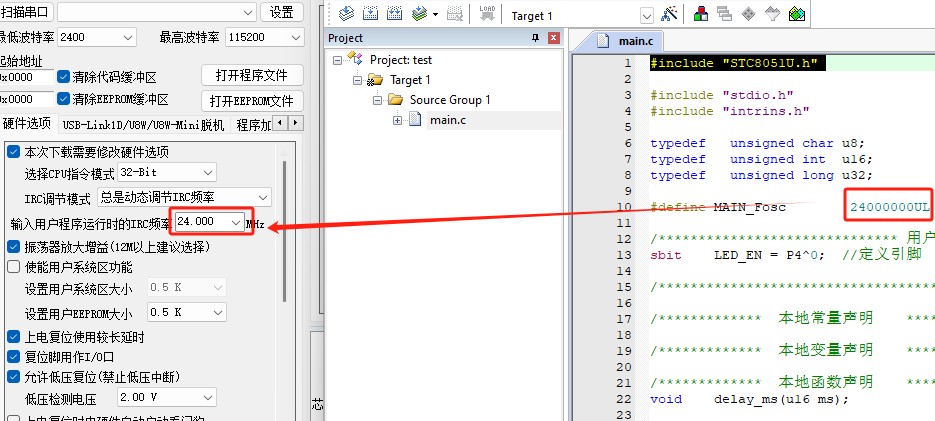Screen dimensions: 935x421
Task: Click the code start address 0x0000 field
Action: [27, 77]
